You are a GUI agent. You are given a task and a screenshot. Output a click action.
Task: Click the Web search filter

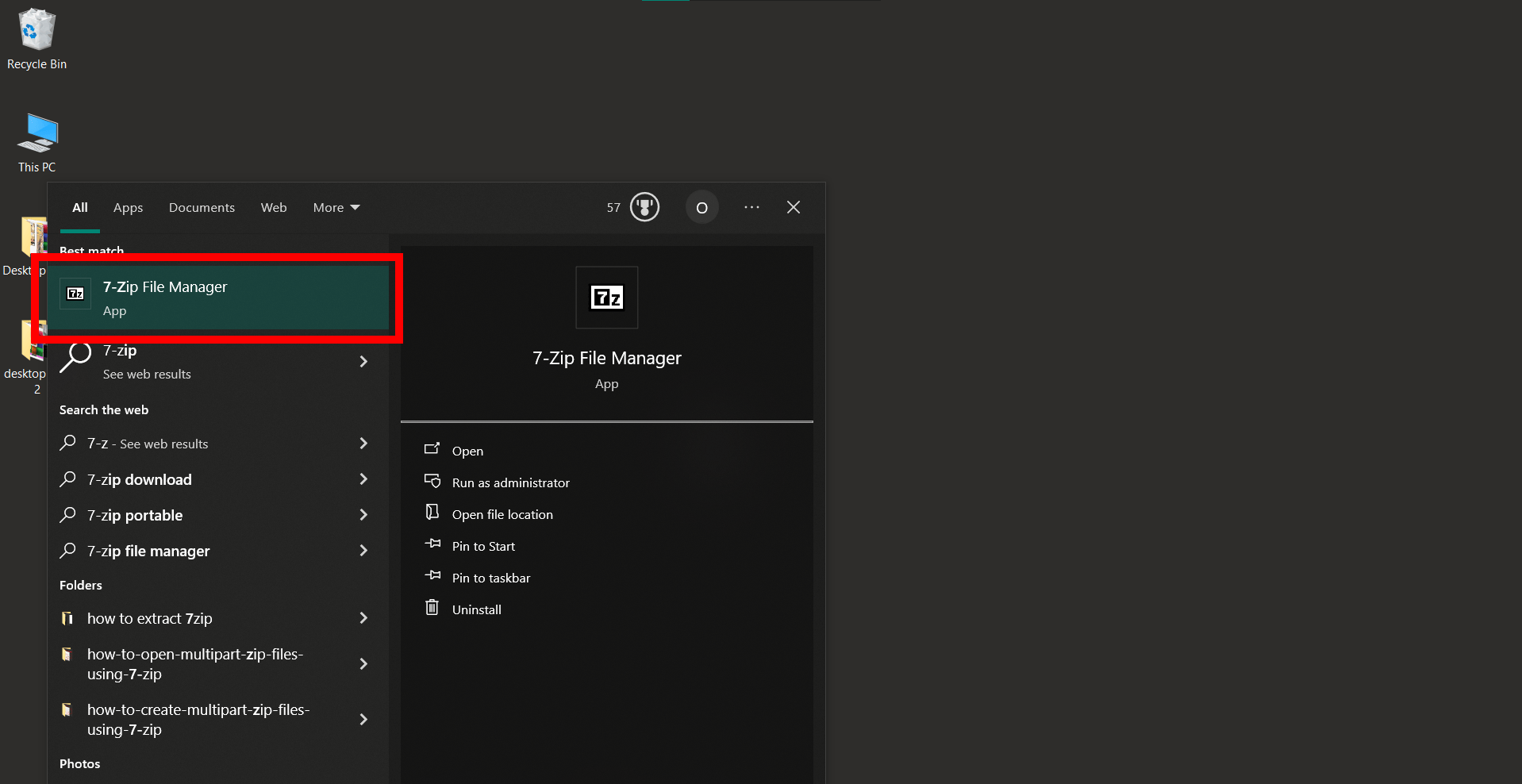pyautogui.click(x=273, y=207)
